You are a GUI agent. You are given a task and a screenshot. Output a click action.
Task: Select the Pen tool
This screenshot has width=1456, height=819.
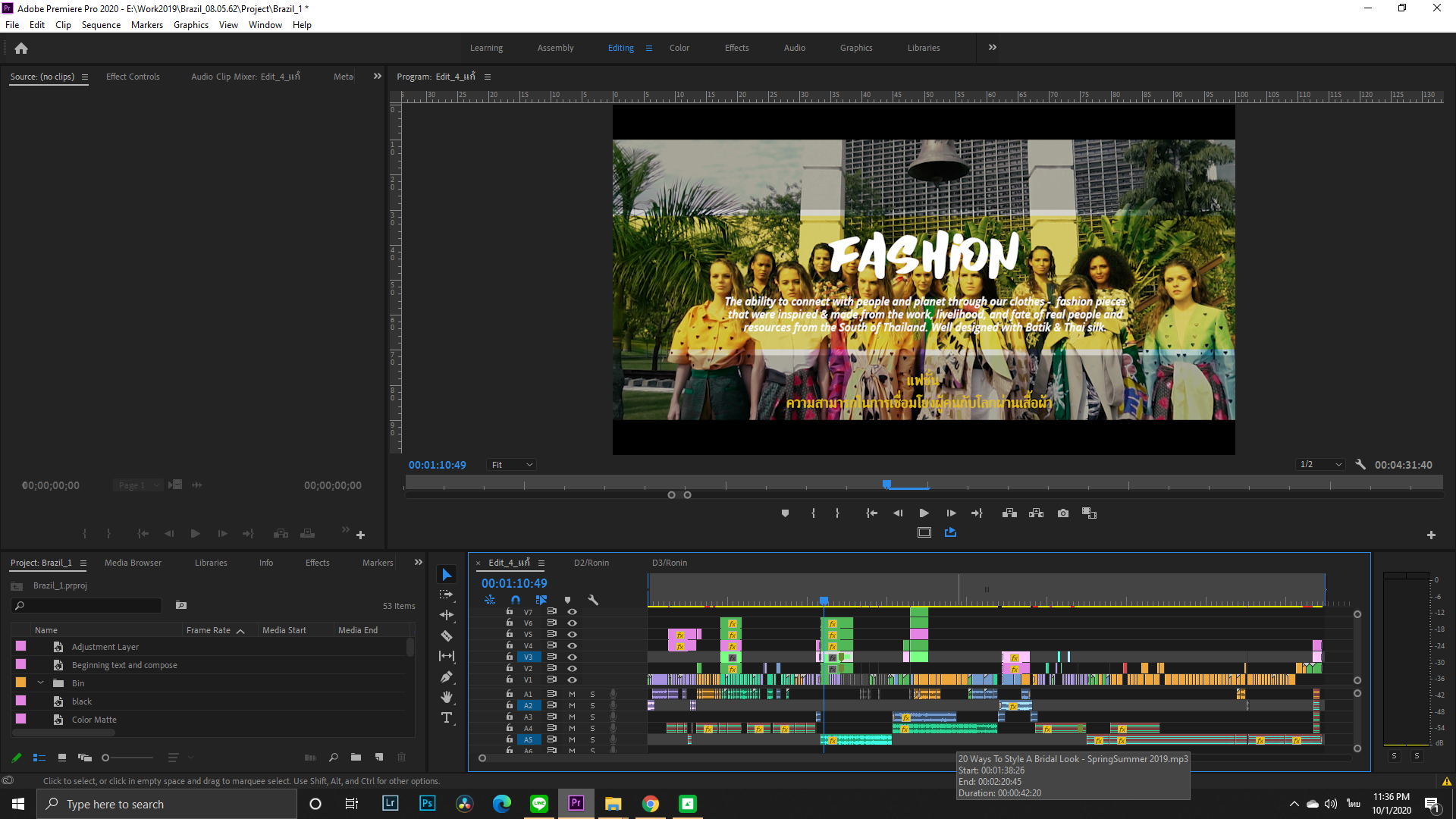(x=447, y=676)
